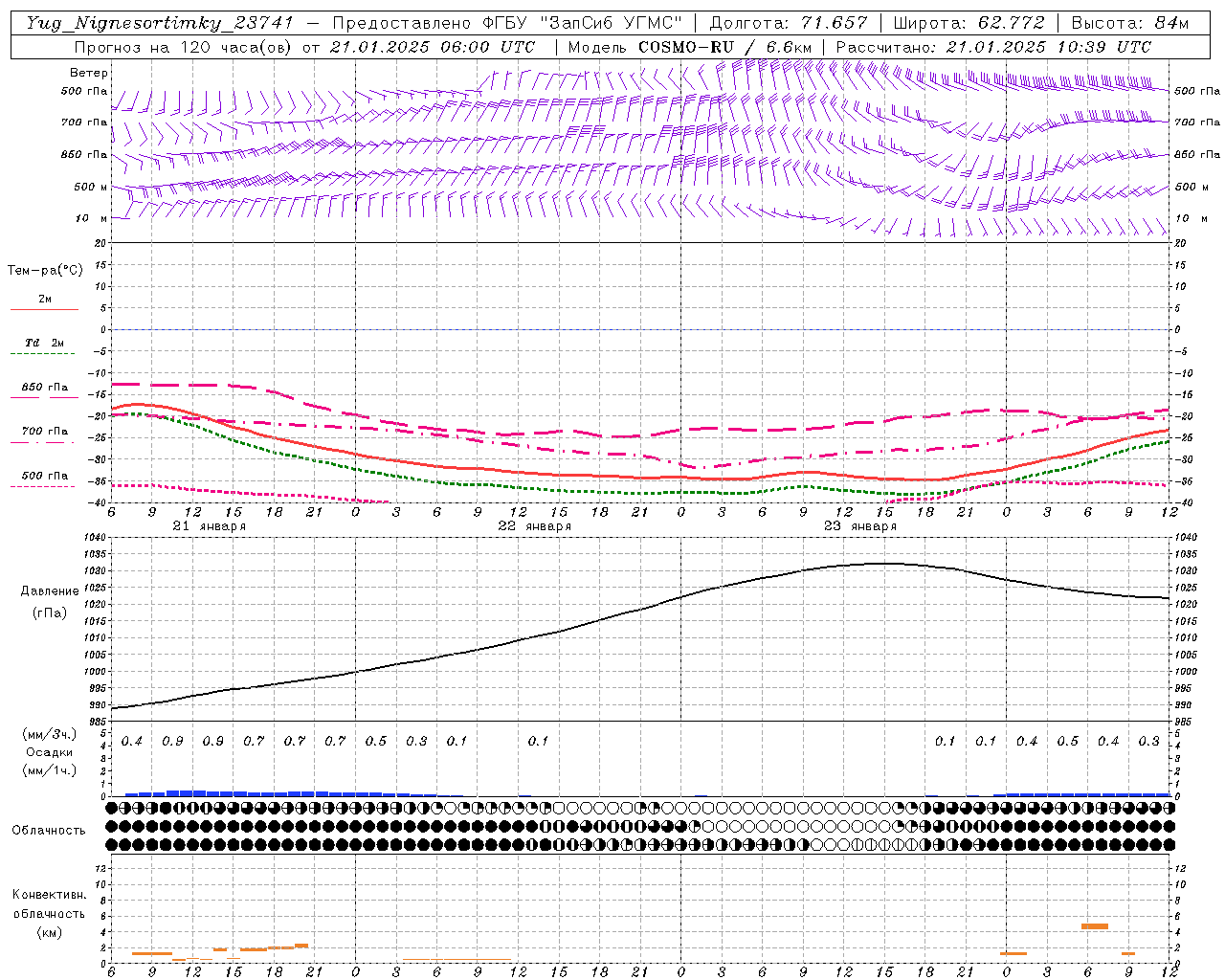Screen dimensions: 1225x980
Task: Click the tallest orange convective cloud bar
Action: point(1094,926)
